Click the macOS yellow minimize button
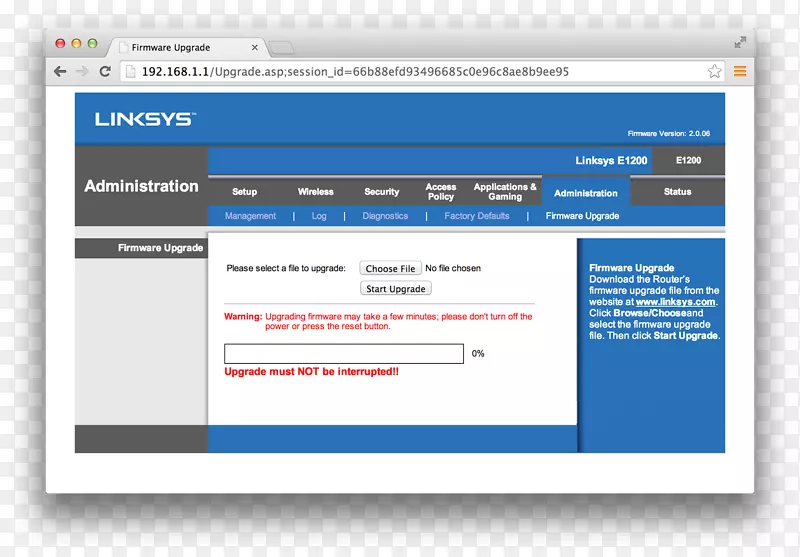 coord(77,43)
